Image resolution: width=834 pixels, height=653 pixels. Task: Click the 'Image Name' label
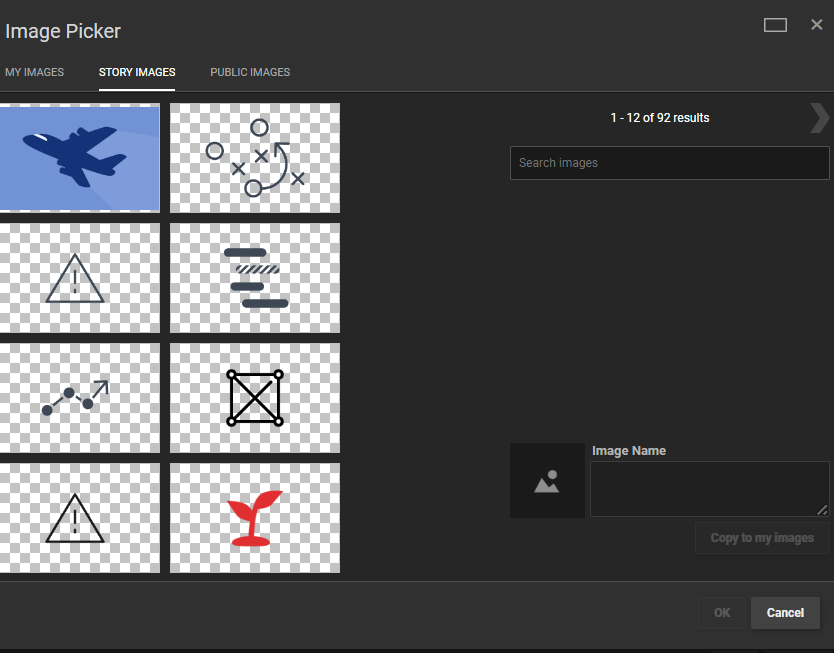click(x=629, y=451)
